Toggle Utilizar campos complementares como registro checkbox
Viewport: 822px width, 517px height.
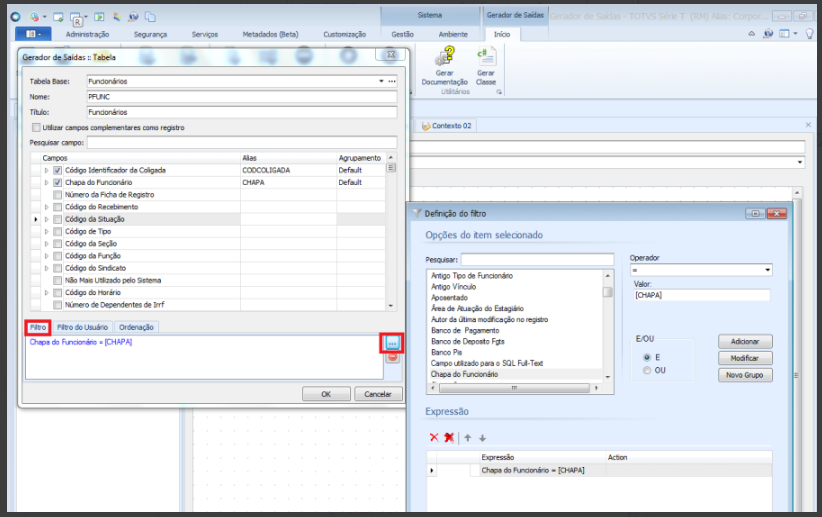coord(36,127)
